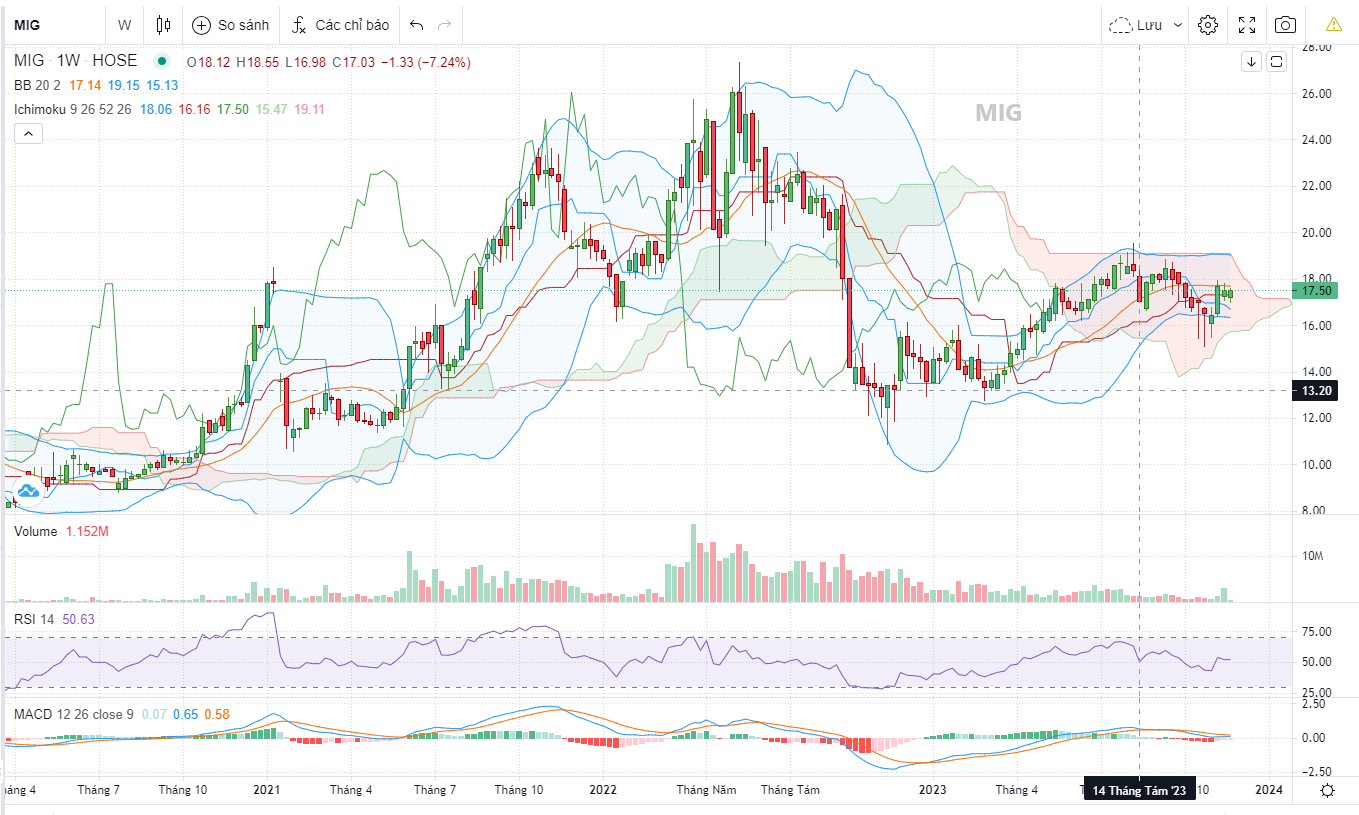This screenshot has height=815, width=1359.
Task: Click the undo arrow in toolbar
Action: (x=417, y=25)
